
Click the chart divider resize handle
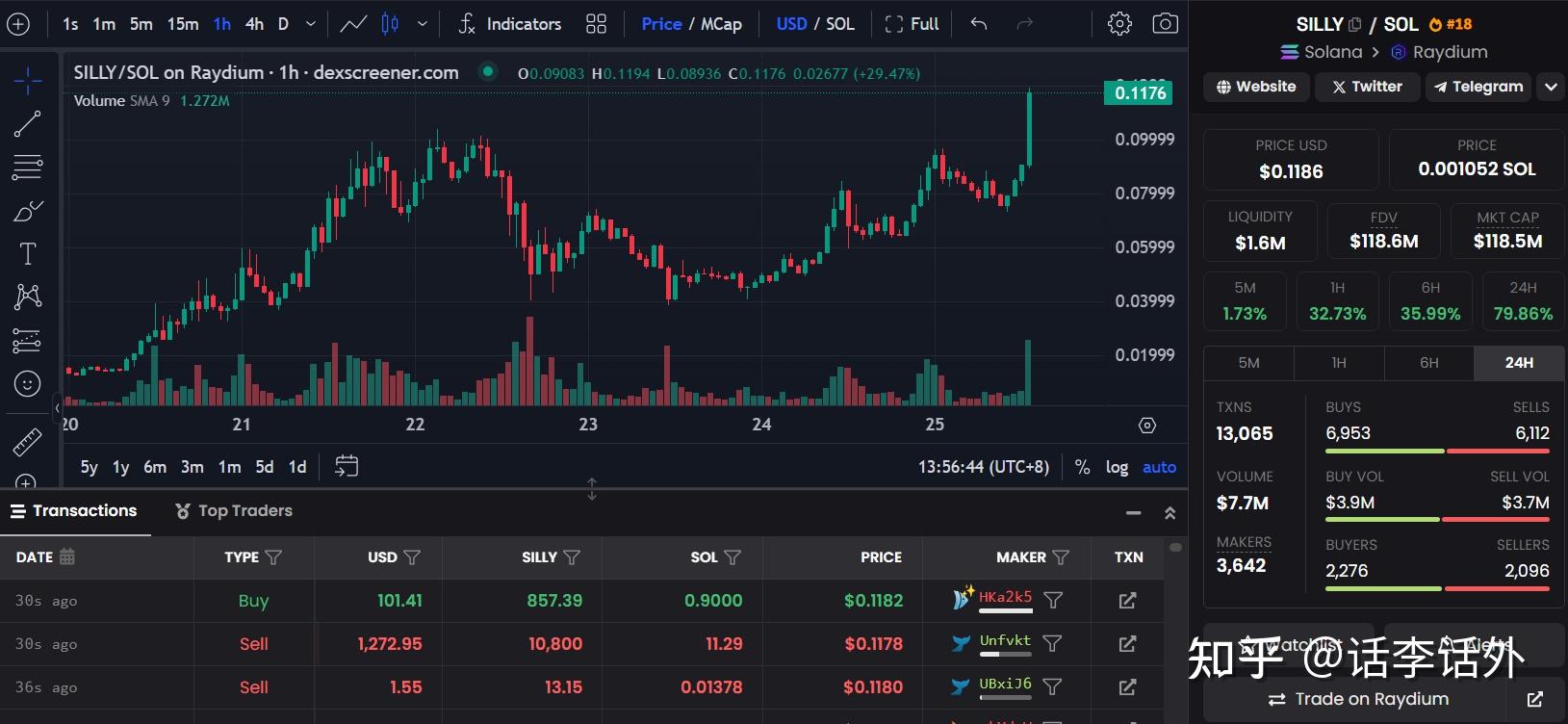592,489
